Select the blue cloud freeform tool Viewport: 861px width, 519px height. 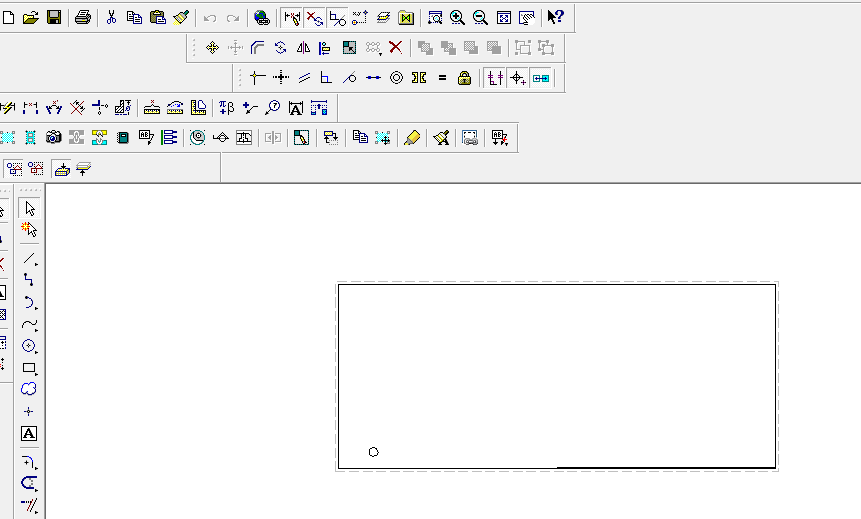(29, 389)
